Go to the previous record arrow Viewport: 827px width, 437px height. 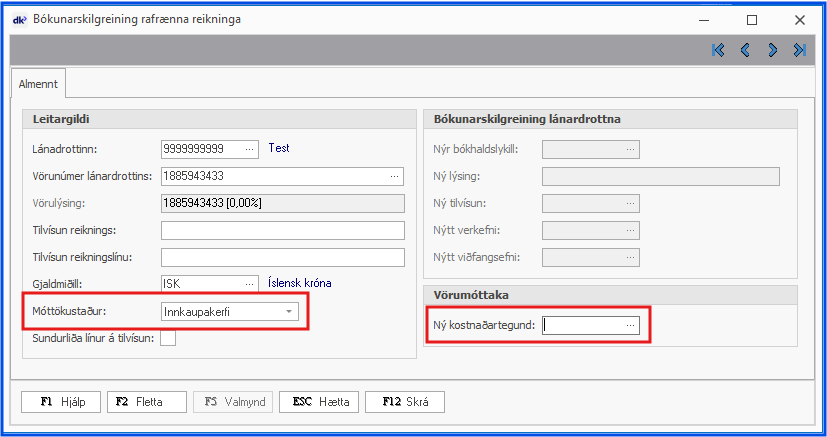[745, 50]
